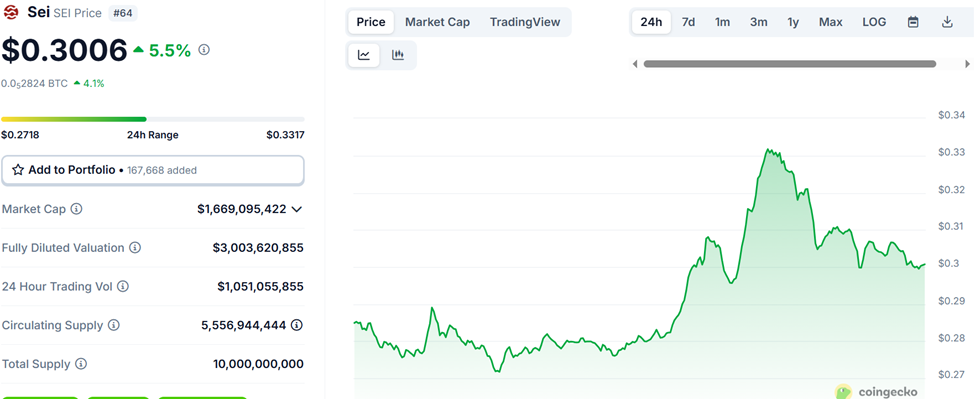Open the 24 Hour Trading Vol info icon
This screenshot has width=975, height=399.
123,287
